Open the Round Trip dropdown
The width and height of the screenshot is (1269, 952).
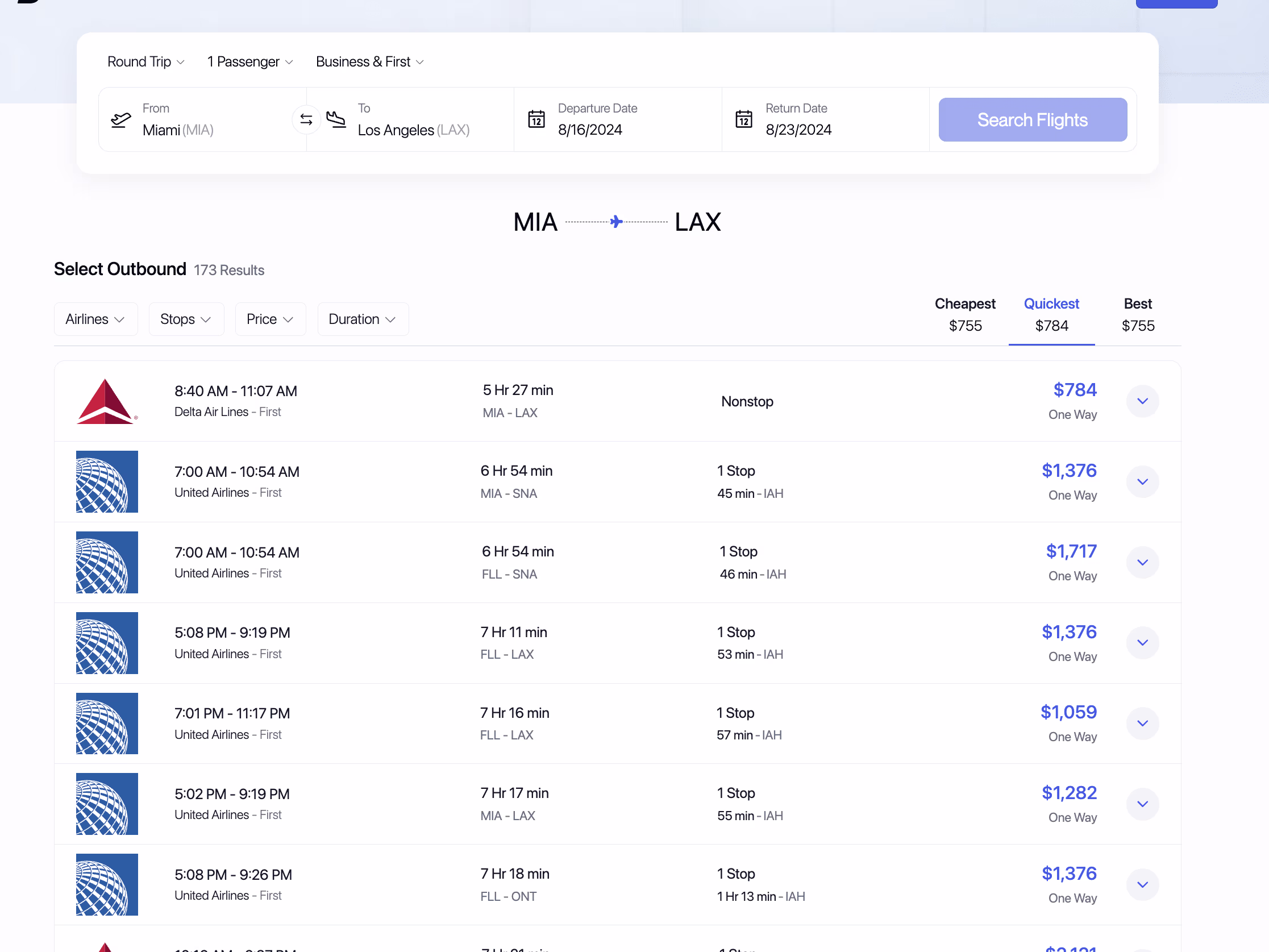(x=145, y=61)
